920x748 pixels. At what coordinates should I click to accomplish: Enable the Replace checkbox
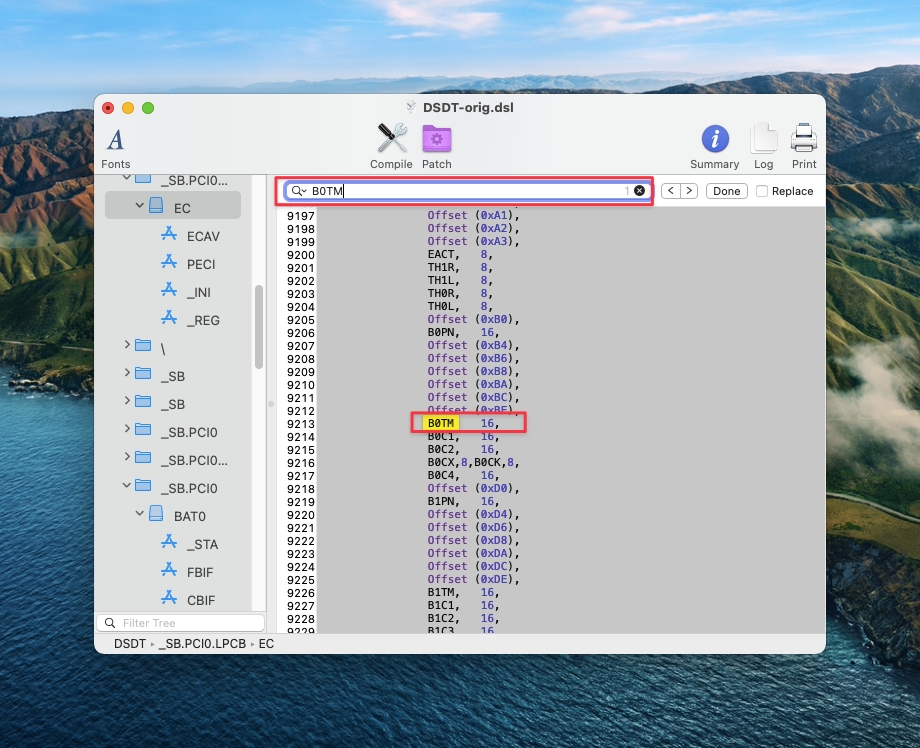click(x=763, y=191)
